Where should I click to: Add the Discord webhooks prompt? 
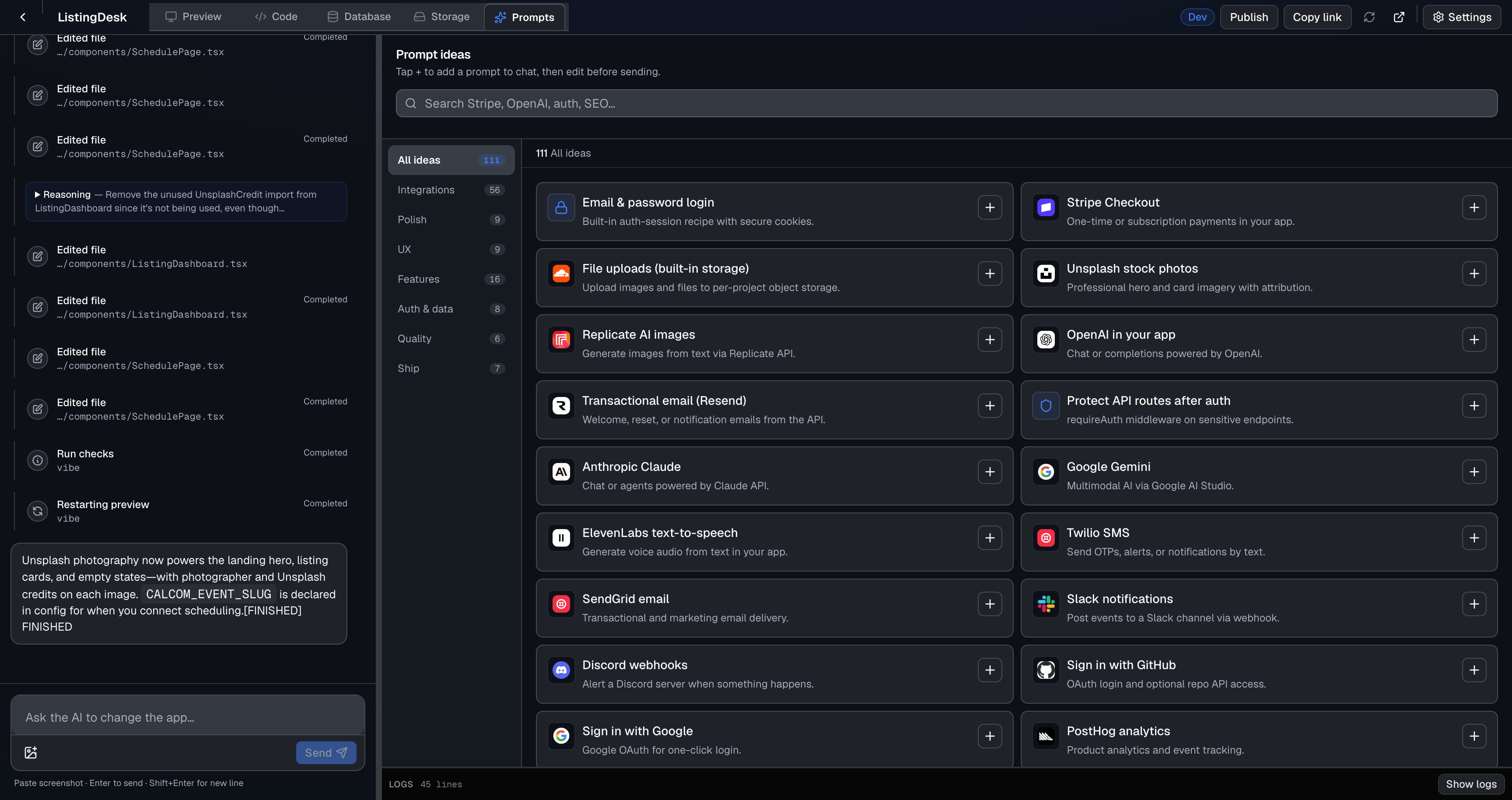click(990, 670)
